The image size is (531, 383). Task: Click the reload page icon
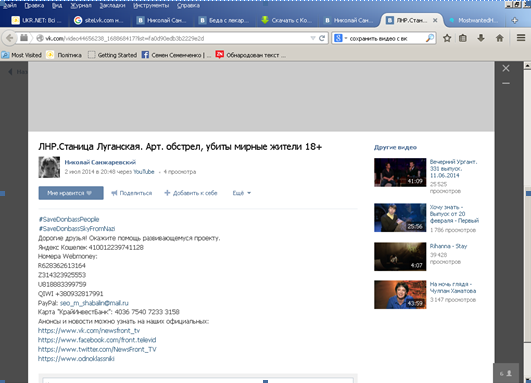click(x=322, y=38)
